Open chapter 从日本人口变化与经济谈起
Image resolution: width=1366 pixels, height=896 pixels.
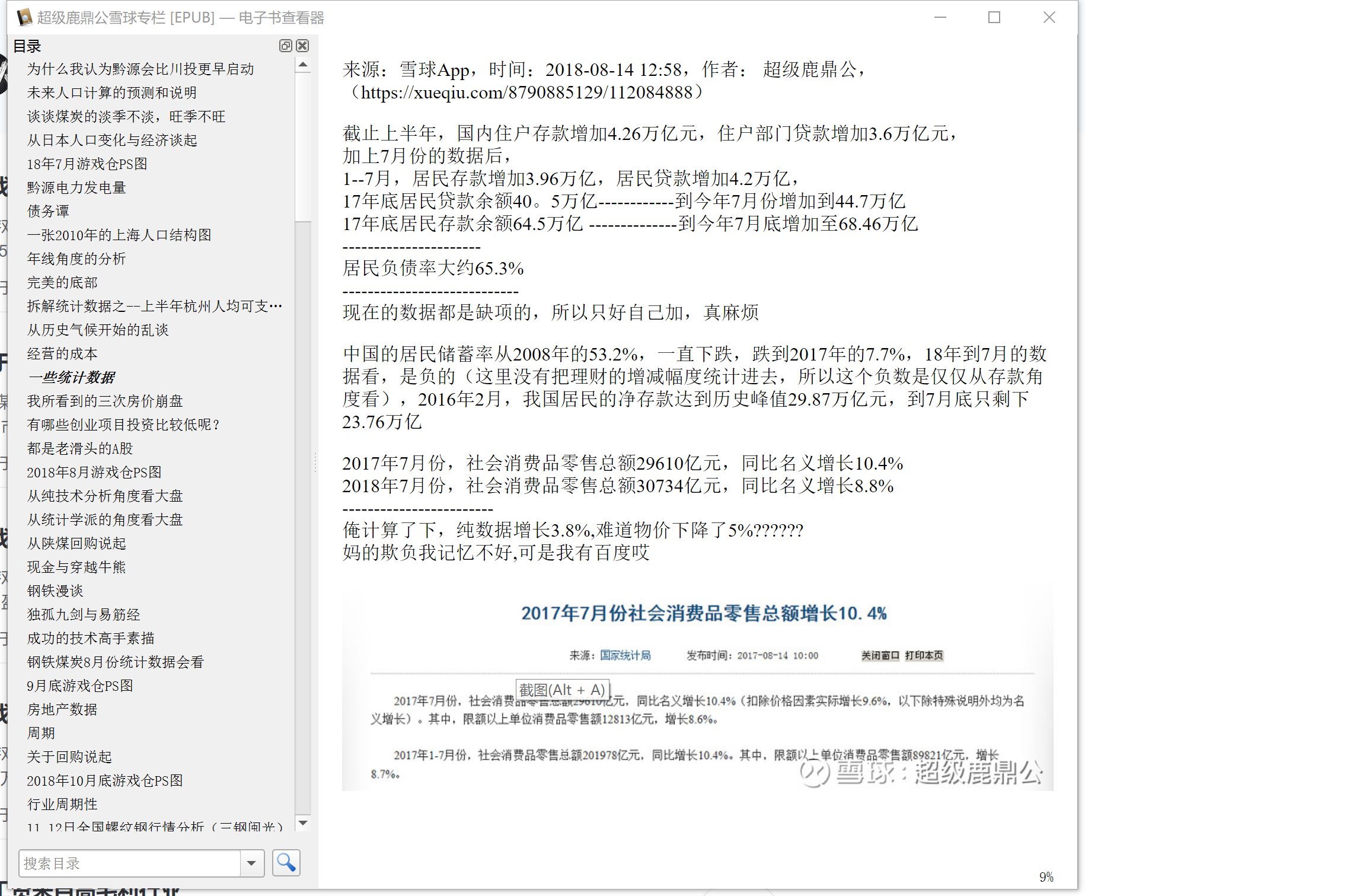112,140
